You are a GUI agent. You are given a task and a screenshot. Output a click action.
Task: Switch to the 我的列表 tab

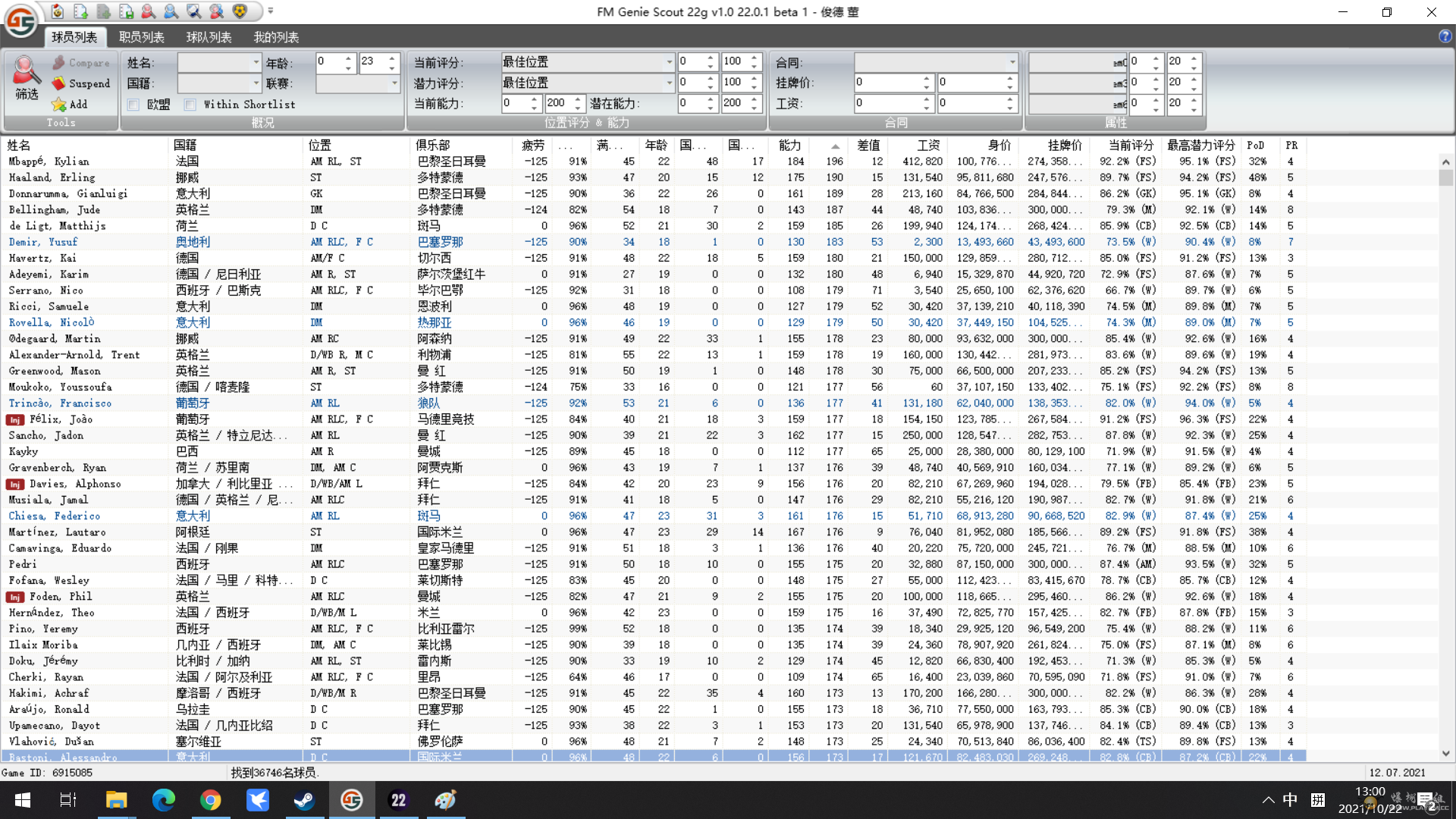pyautogui.click(x=276, y=37)
